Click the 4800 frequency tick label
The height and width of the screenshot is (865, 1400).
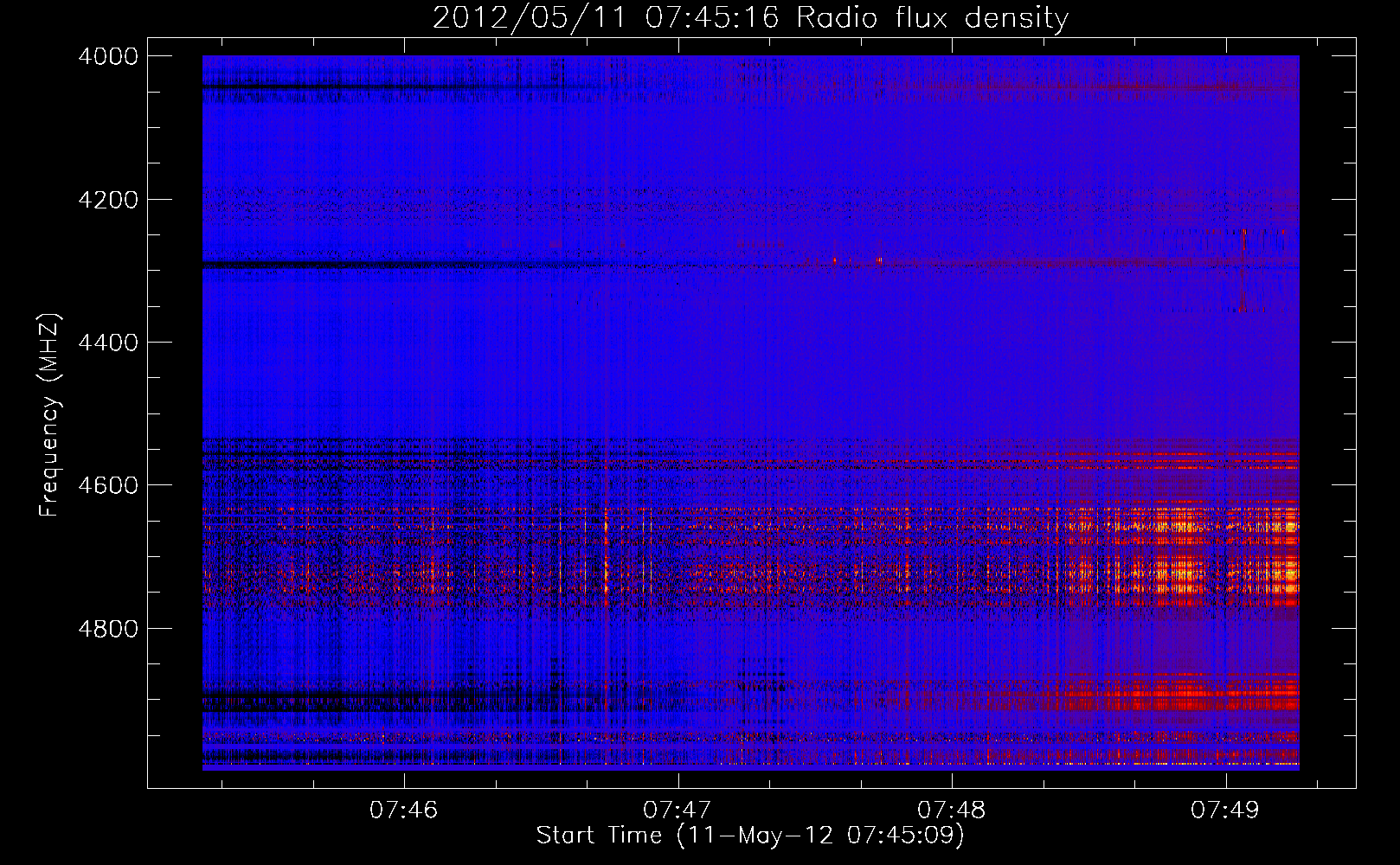pyautogui.click(x=108, y=629)
